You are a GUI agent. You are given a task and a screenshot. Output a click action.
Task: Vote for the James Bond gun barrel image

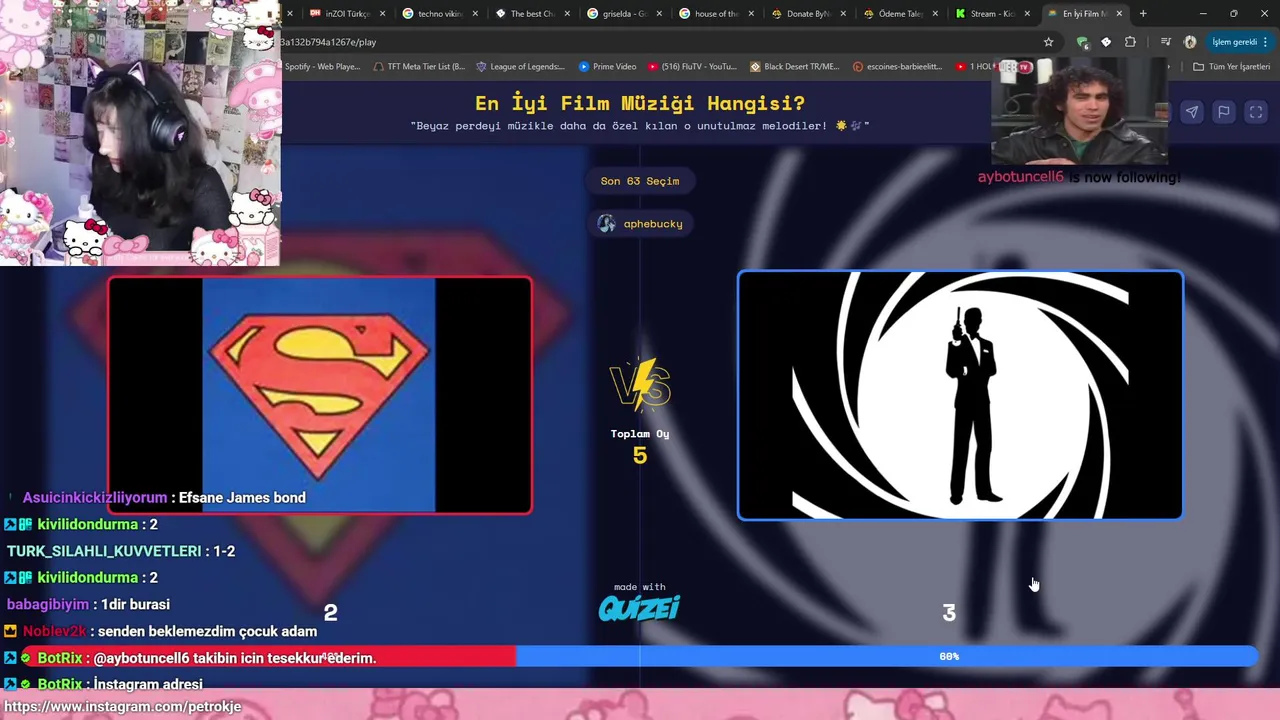[960, 395]
